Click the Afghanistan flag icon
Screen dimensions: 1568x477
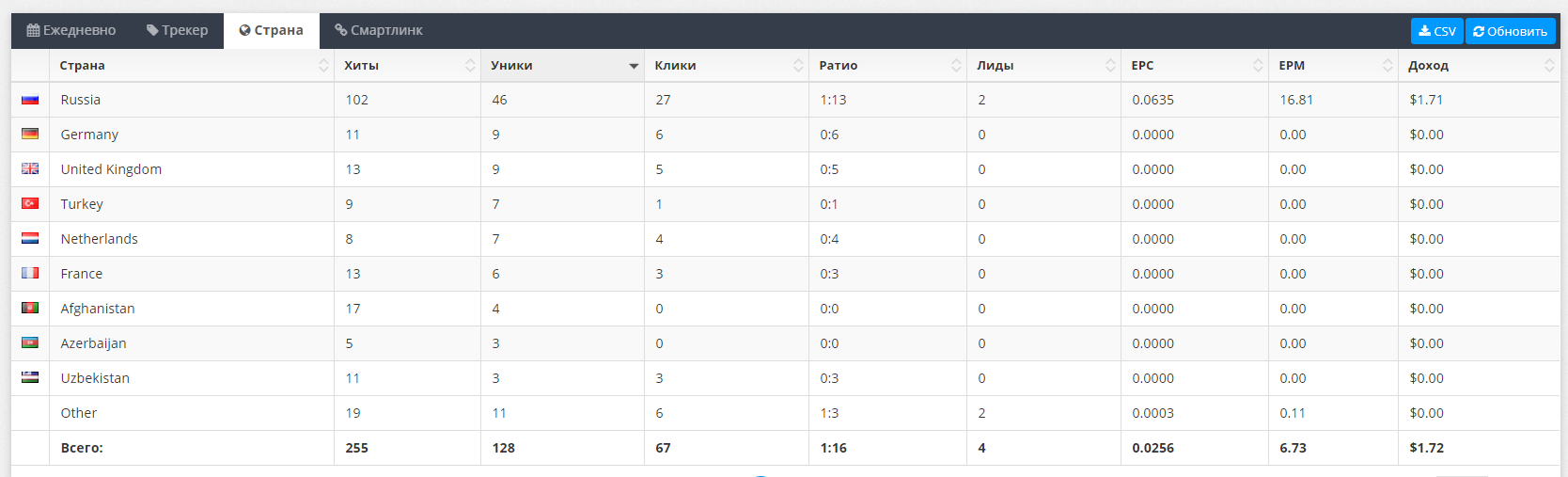click(30, 309)
